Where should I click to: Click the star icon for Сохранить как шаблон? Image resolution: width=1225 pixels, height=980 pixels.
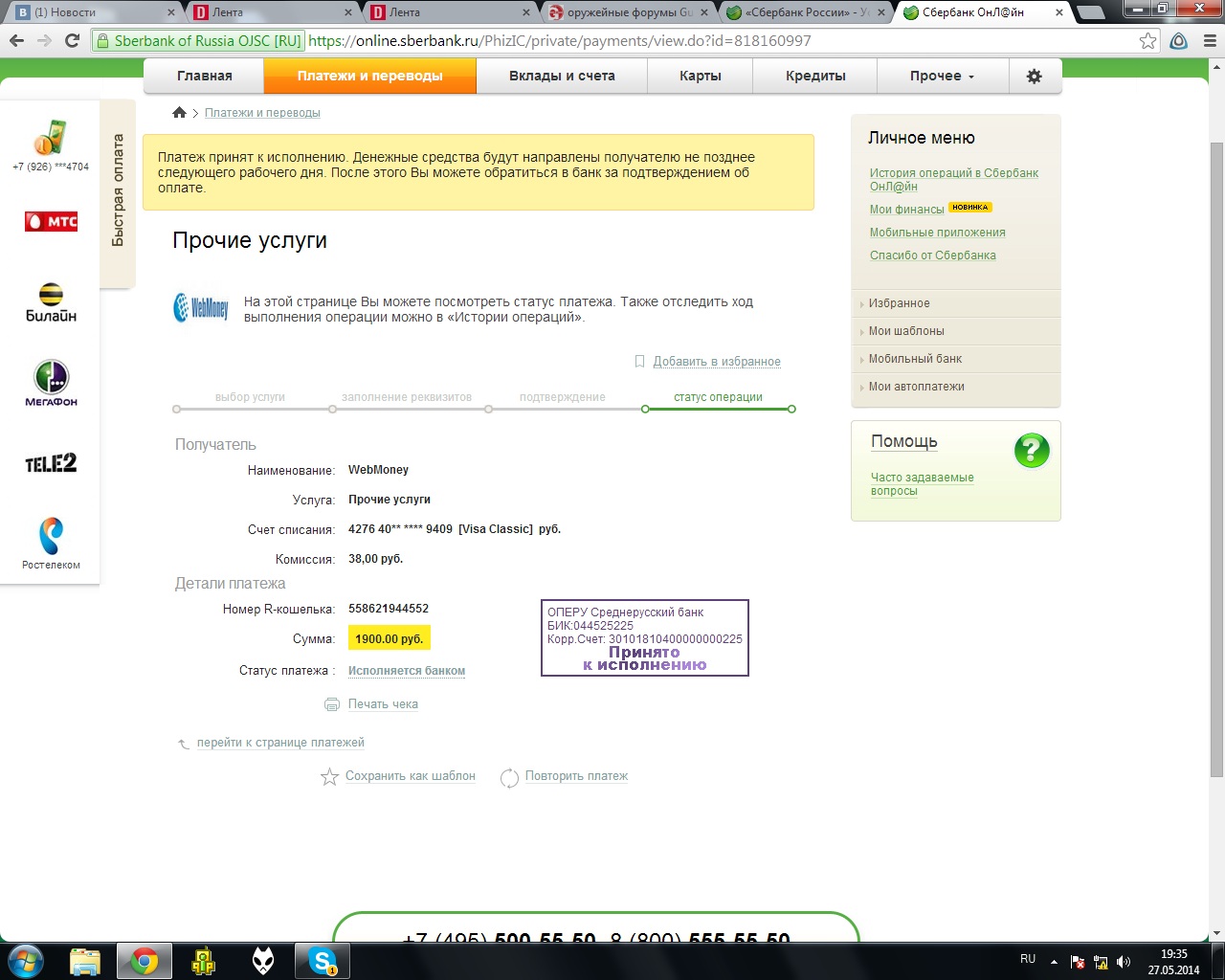329,777
